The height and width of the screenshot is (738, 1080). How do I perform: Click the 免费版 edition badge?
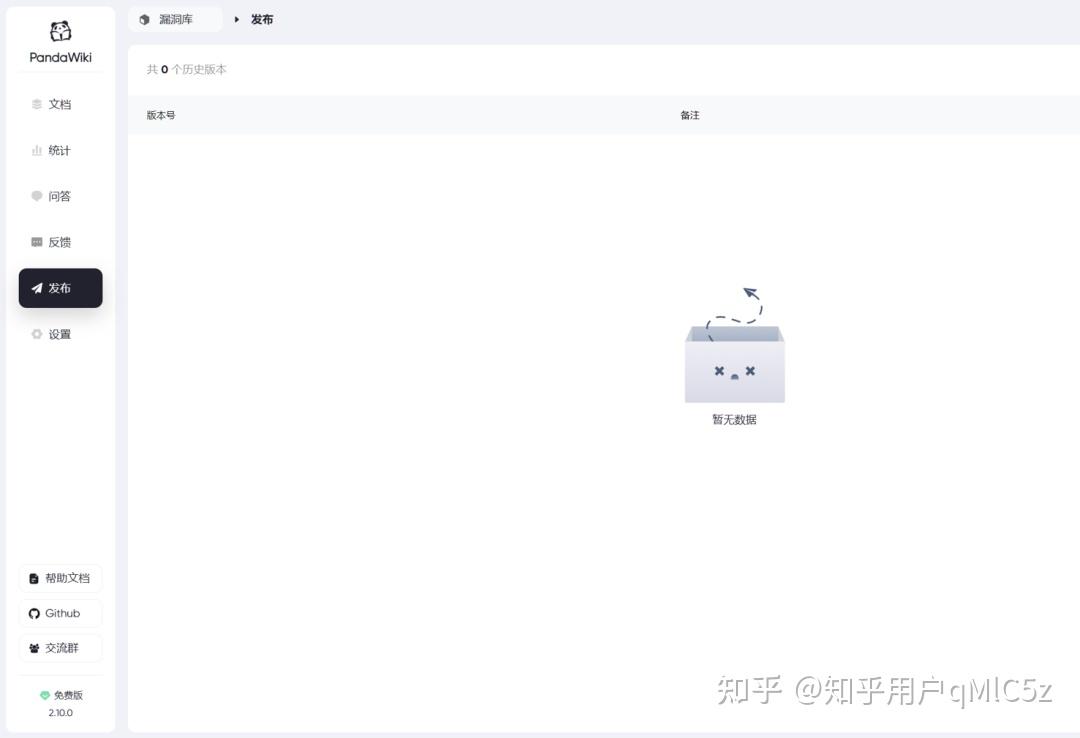click(61, 695)
